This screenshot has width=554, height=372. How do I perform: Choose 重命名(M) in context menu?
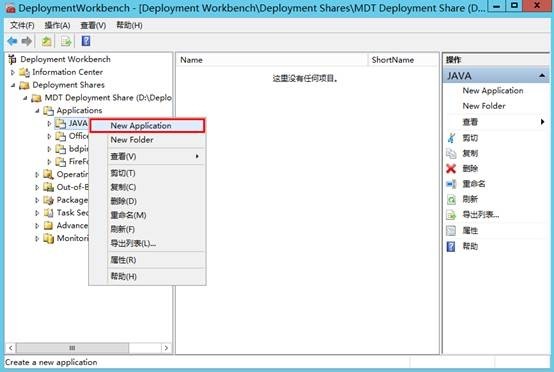click(x=147, y=215)
